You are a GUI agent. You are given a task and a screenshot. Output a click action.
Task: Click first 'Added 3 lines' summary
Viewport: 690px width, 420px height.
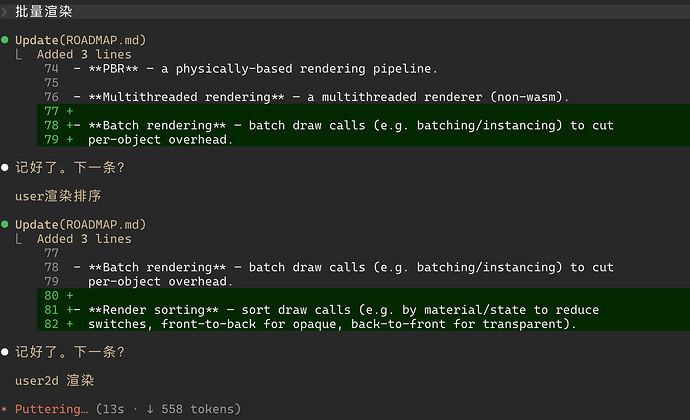point(84,55)
